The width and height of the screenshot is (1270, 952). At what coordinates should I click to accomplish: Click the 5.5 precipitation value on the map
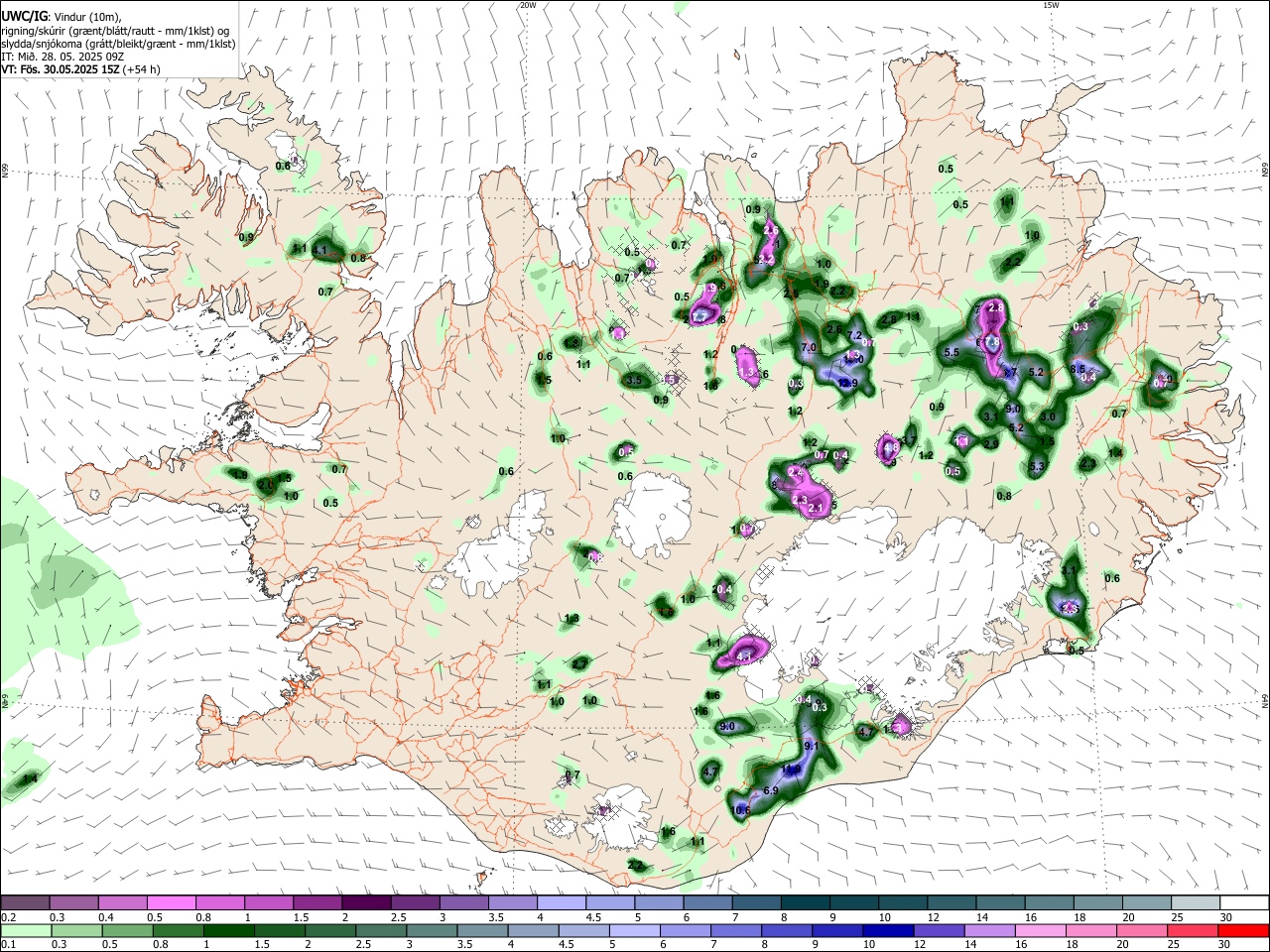[x=952, y=352]
